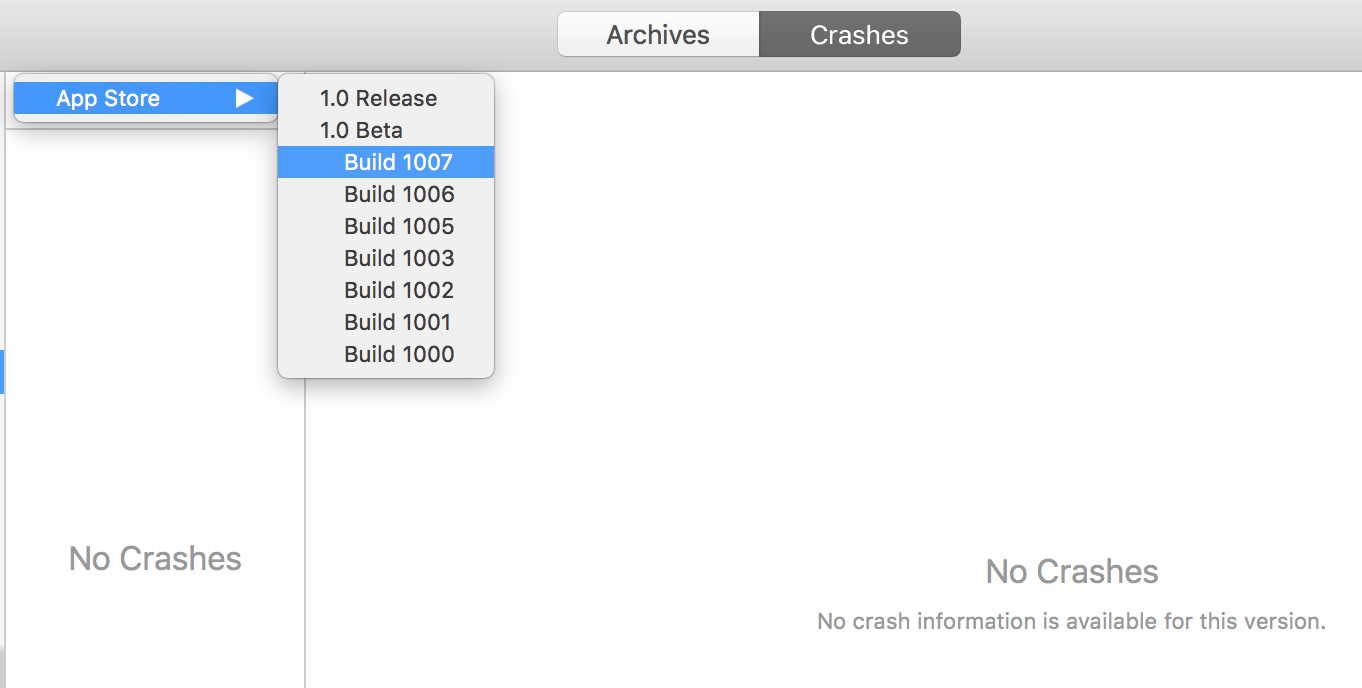
Task: Open crashes for Build 1000
Action: [x=398, y=354]
